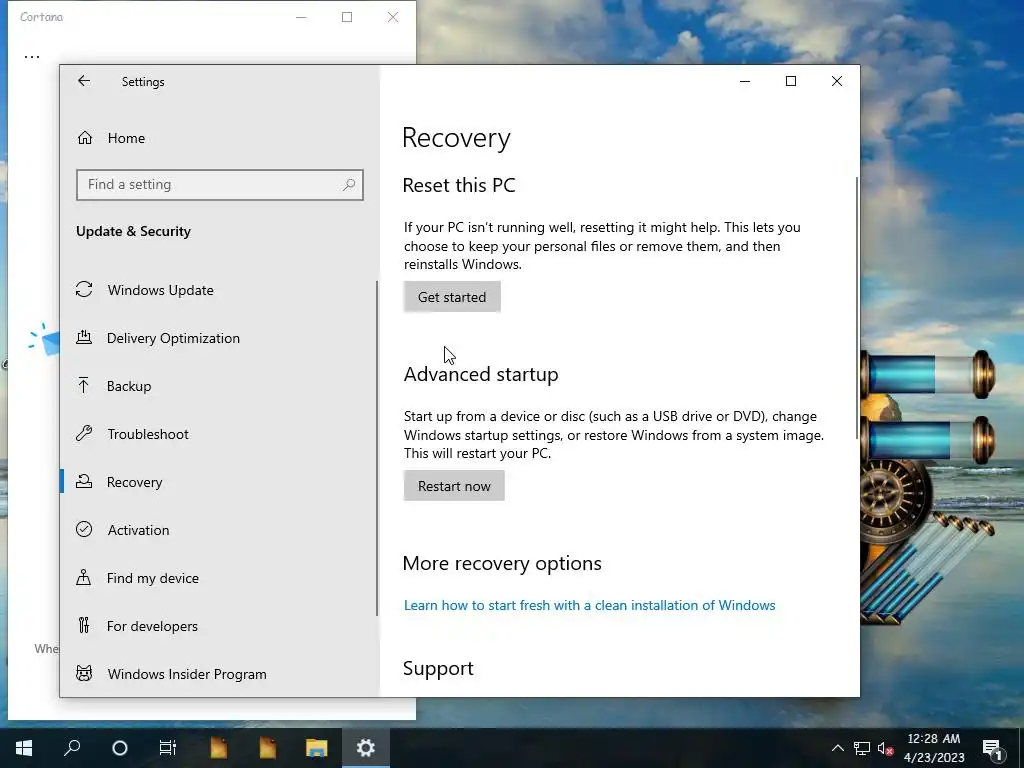
Task: Open Cortana circle on the taskbar
Action: click(120, 748)
